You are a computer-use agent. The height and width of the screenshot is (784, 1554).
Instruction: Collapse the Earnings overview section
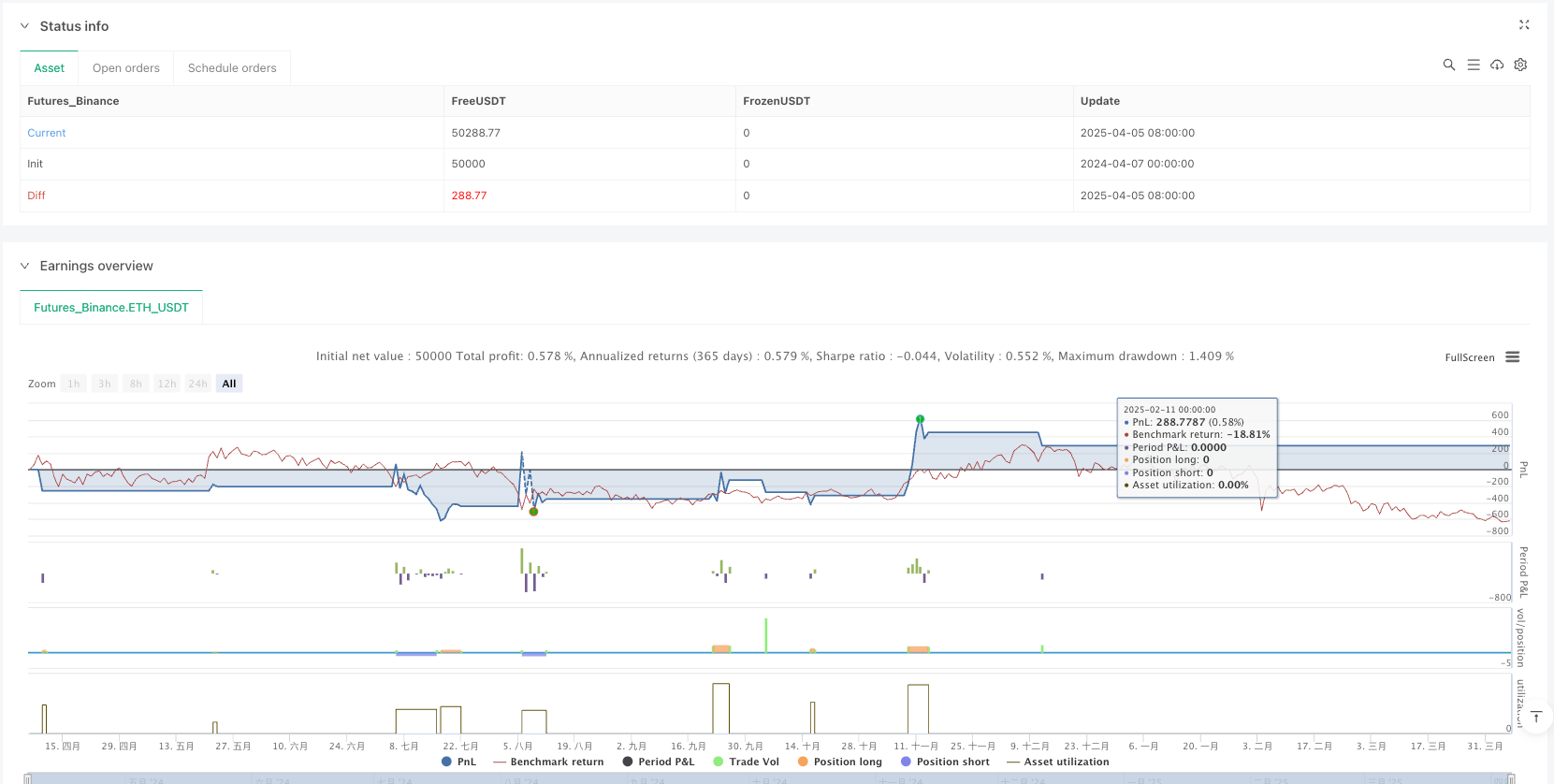(x=25, y=266)
